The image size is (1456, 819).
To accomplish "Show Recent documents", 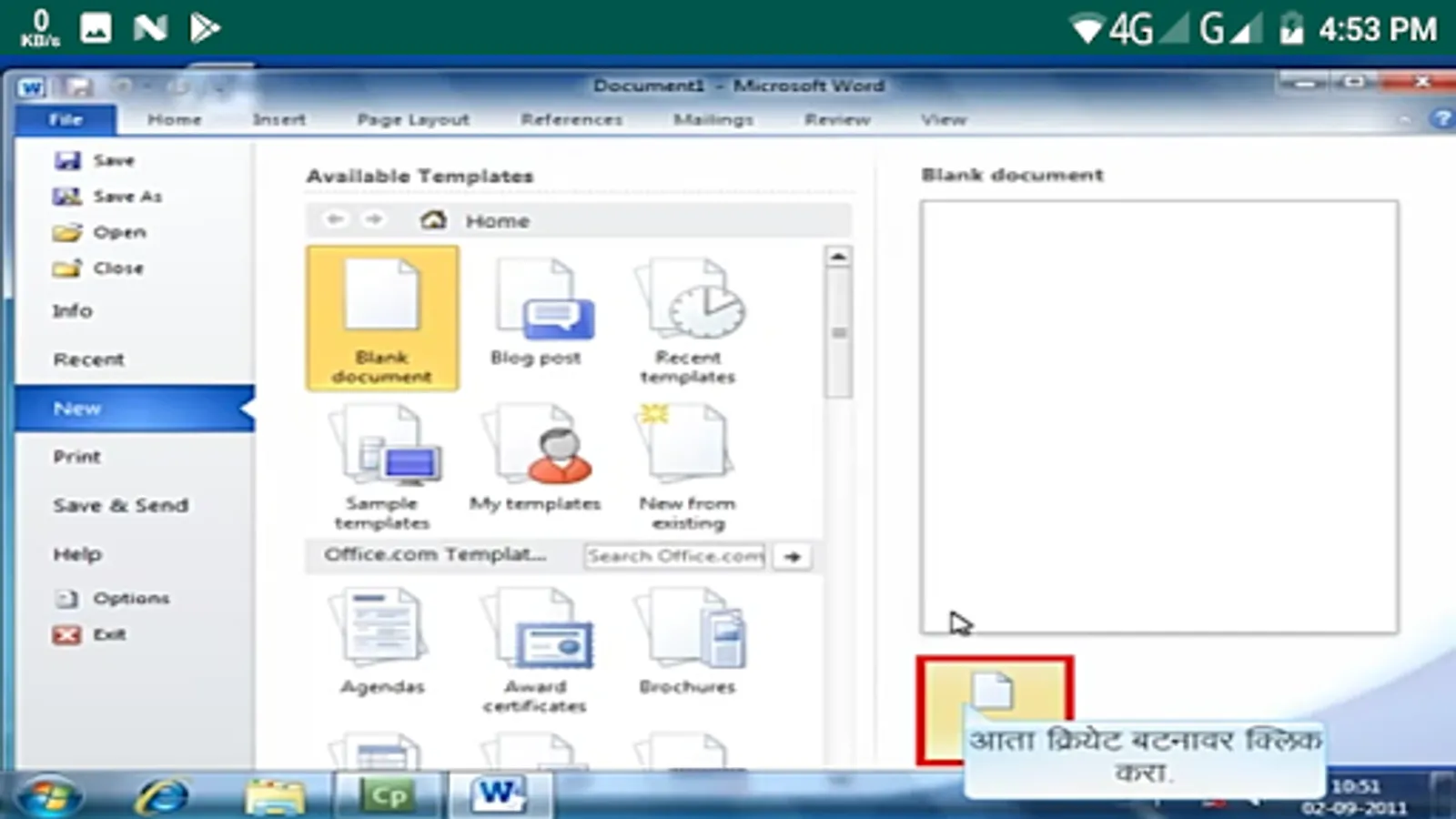I will pyautogui.click(x=88, y=359).
